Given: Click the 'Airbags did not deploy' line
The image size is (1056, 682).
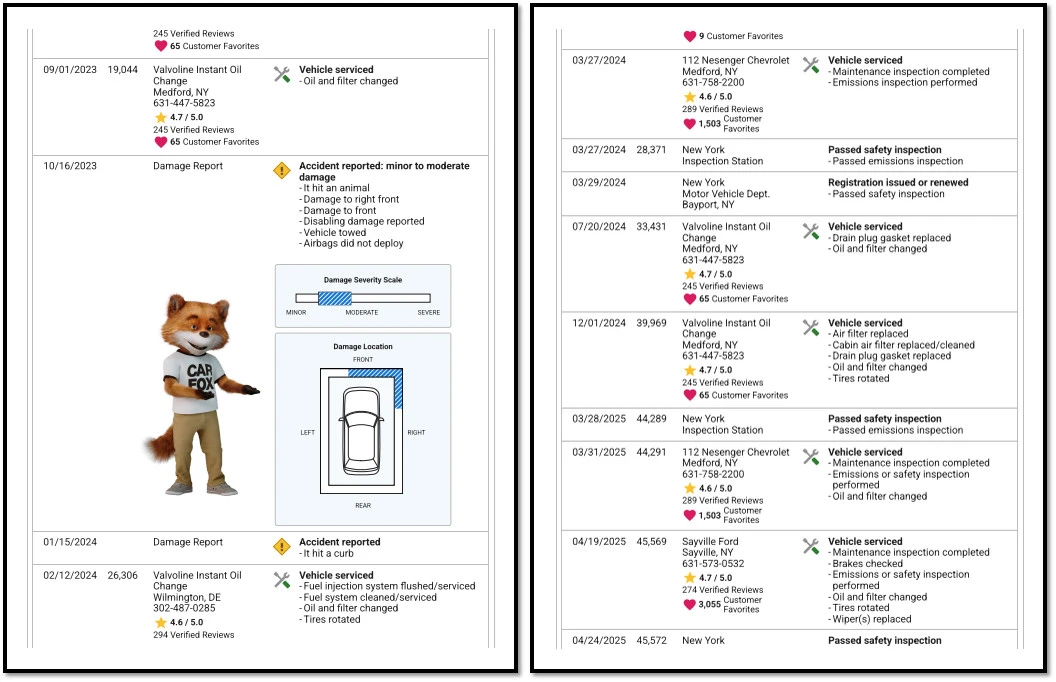Looking at the screenshot, I should click(x=352, y=244).
